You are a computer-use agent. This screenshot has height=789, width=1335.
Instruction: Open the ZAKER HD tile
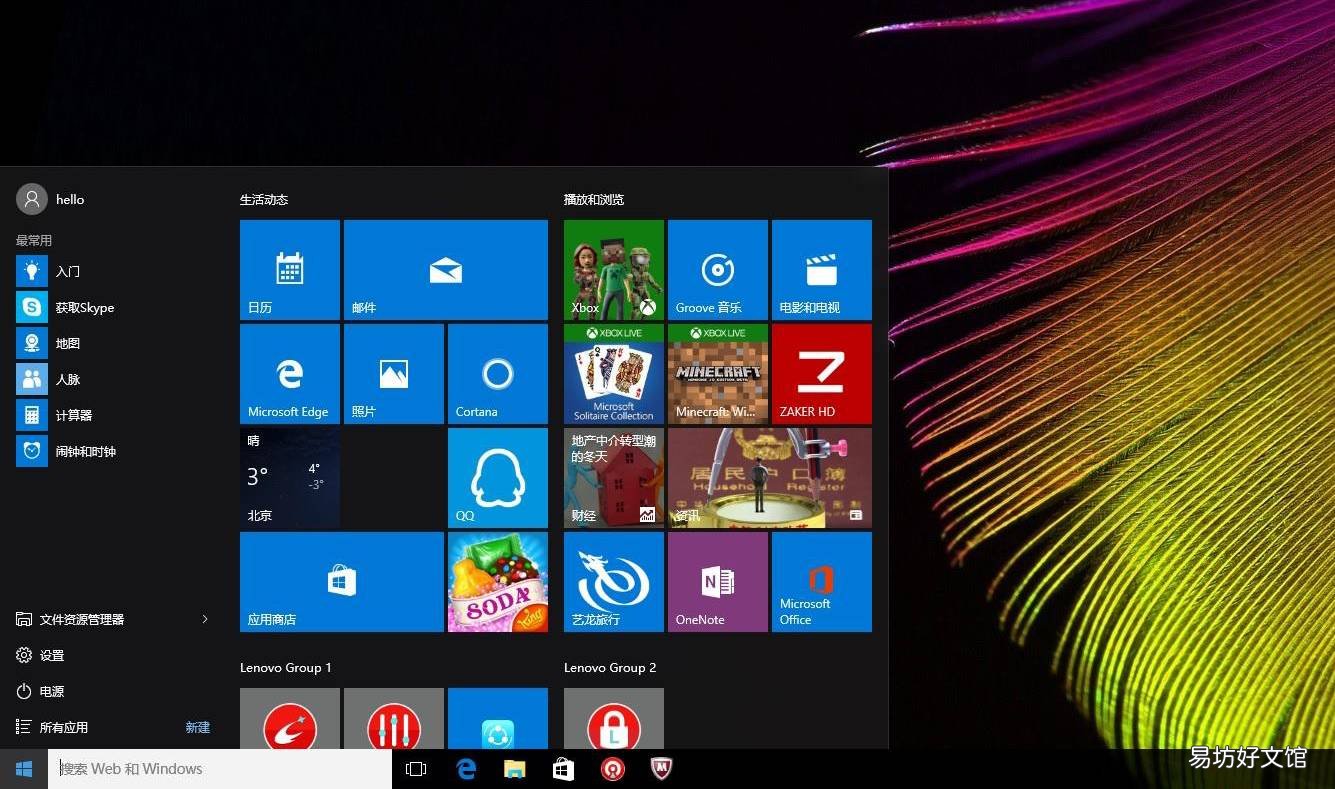pos(822,374)
